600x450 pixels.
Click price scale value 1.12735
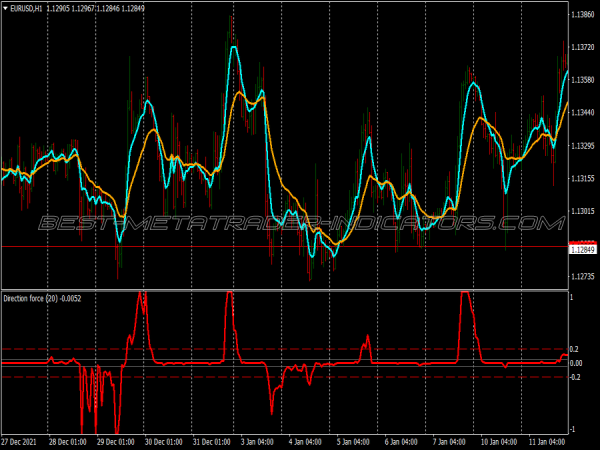[582, 276]
